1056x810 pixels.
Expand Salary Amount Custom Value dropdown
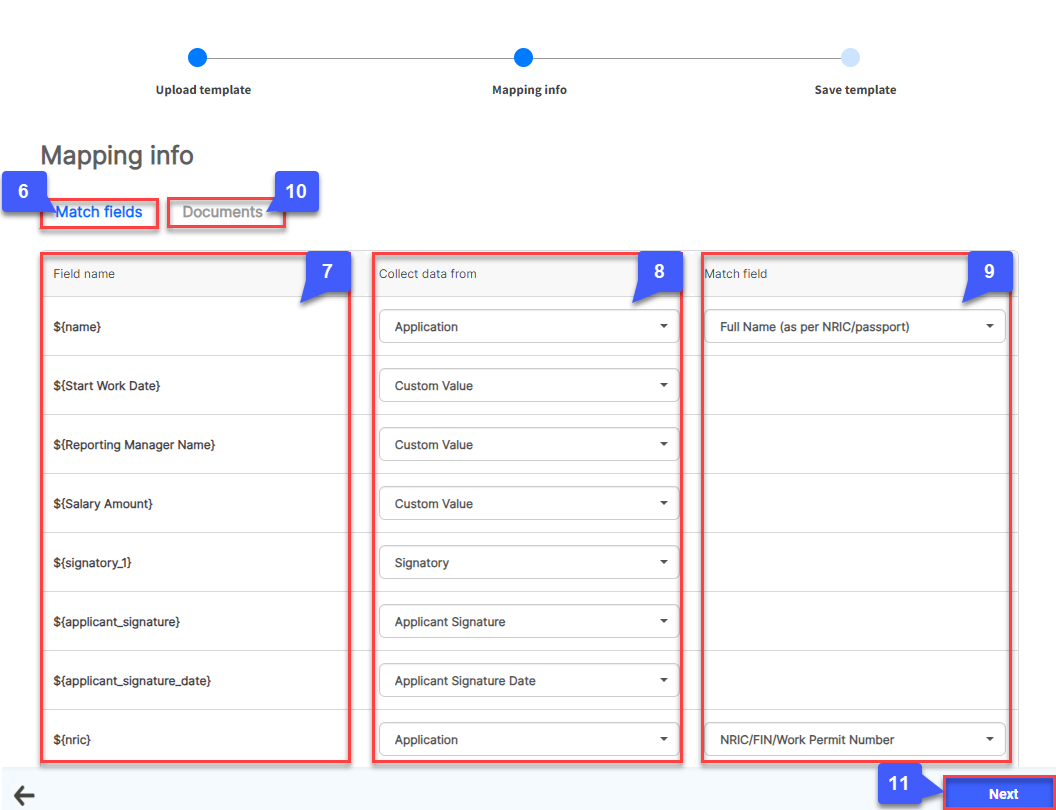[528, 504]
